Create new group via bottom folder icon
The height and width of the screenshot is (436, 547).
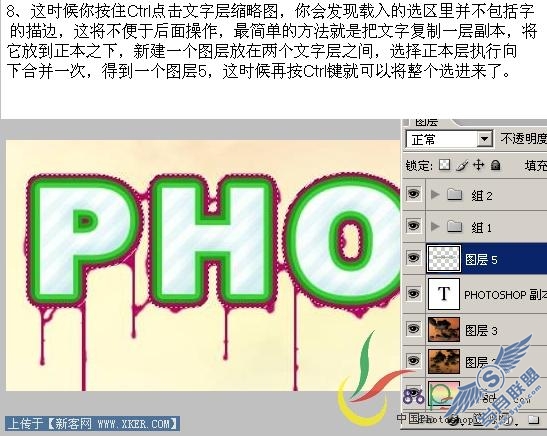533,420
